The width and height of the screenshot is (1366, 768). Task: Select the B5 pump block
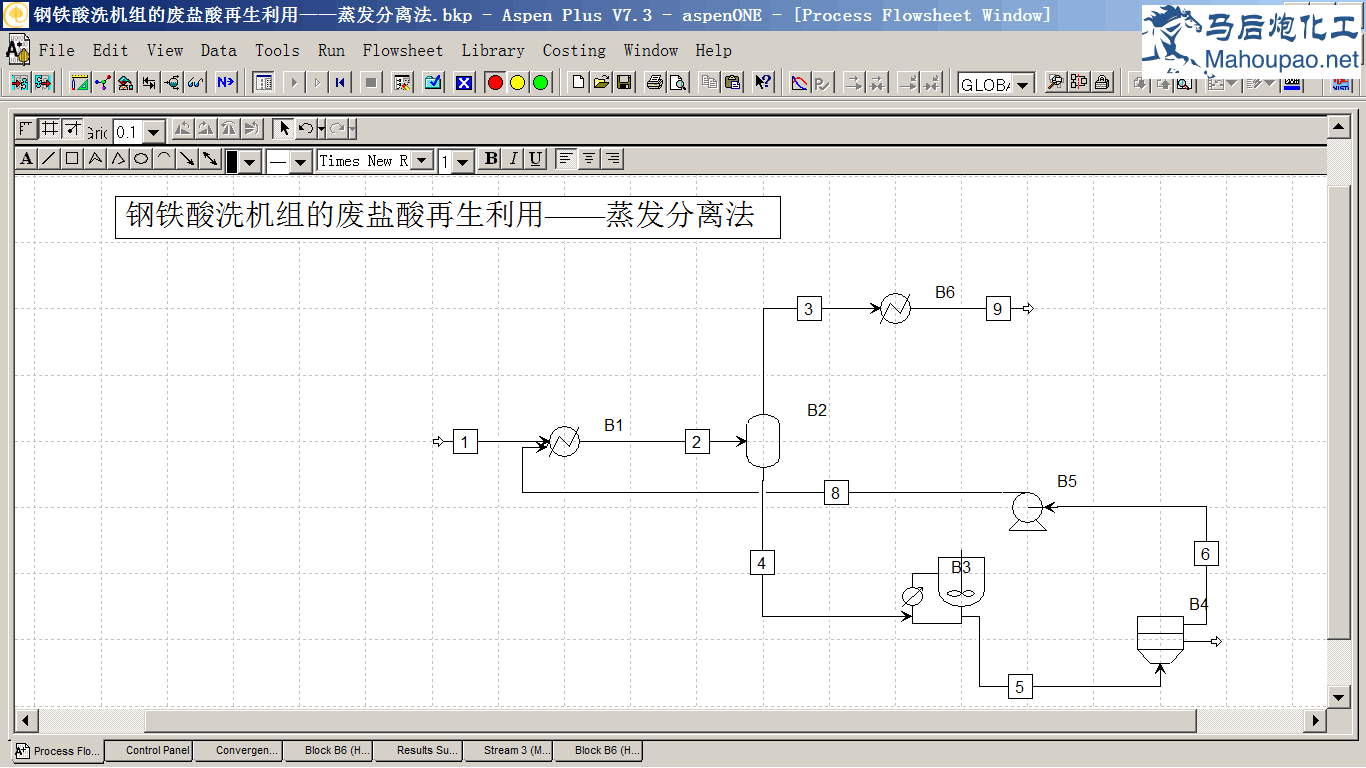(x=1027, y=510)
